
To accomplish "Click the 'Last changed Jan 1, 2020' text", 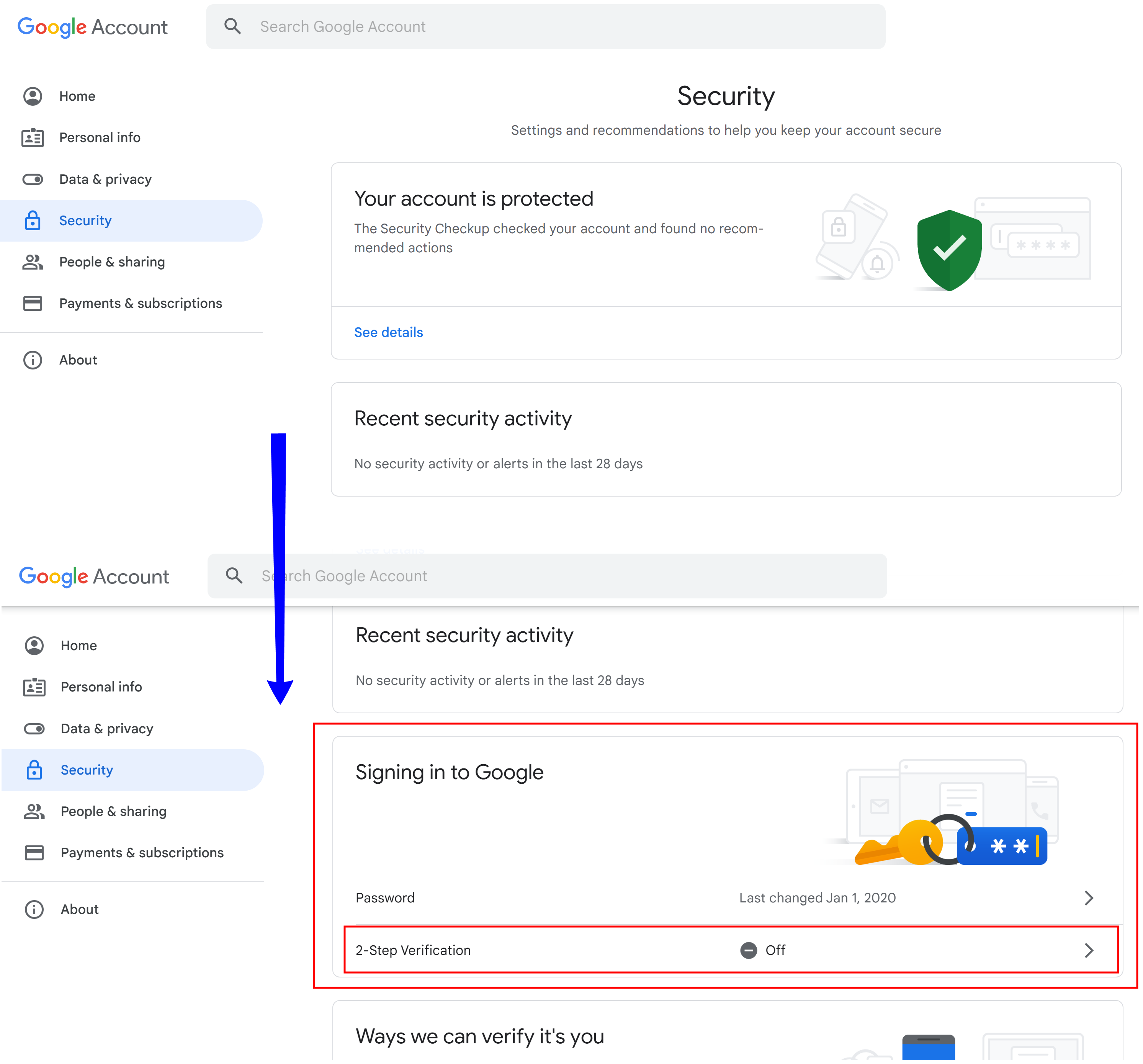I will click(817, 898).
